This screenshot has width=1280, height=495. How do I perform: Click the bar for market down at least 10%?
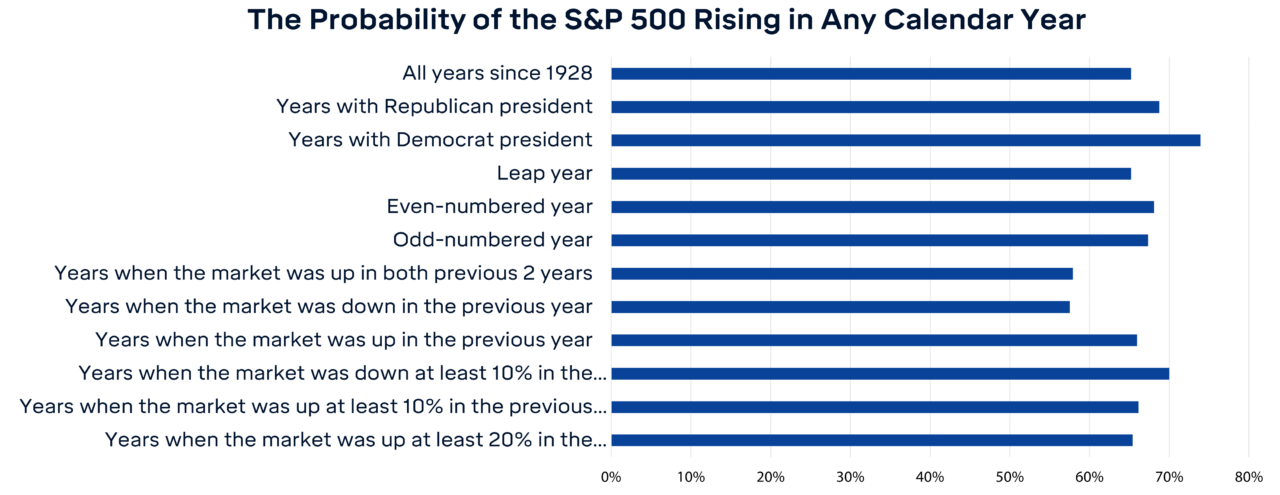889,373
